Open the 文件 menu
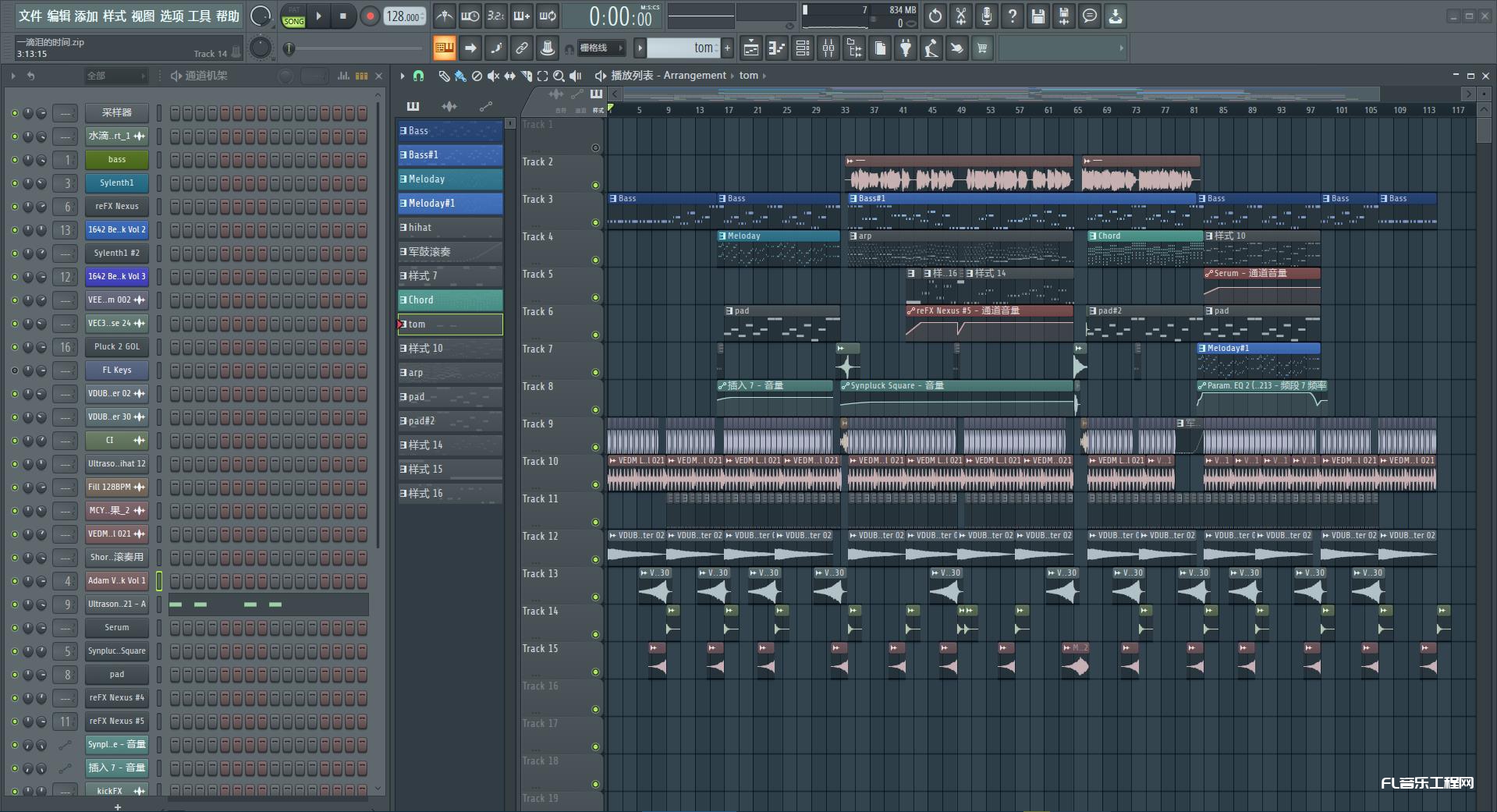The width and height of the screenshot is (1497, 812). point(30,16)
